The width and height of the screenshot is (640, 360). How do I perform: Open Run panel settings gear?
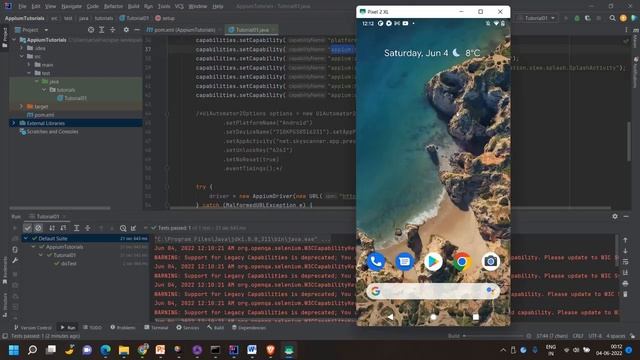point(615,216)
